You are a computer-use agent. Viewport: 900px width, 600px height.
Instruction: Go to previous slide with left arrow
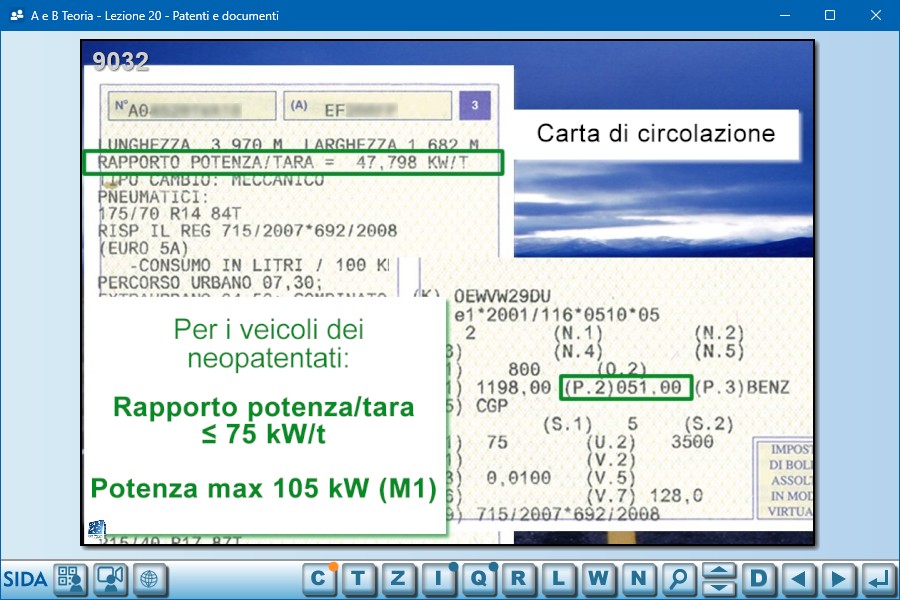(798, 578)
